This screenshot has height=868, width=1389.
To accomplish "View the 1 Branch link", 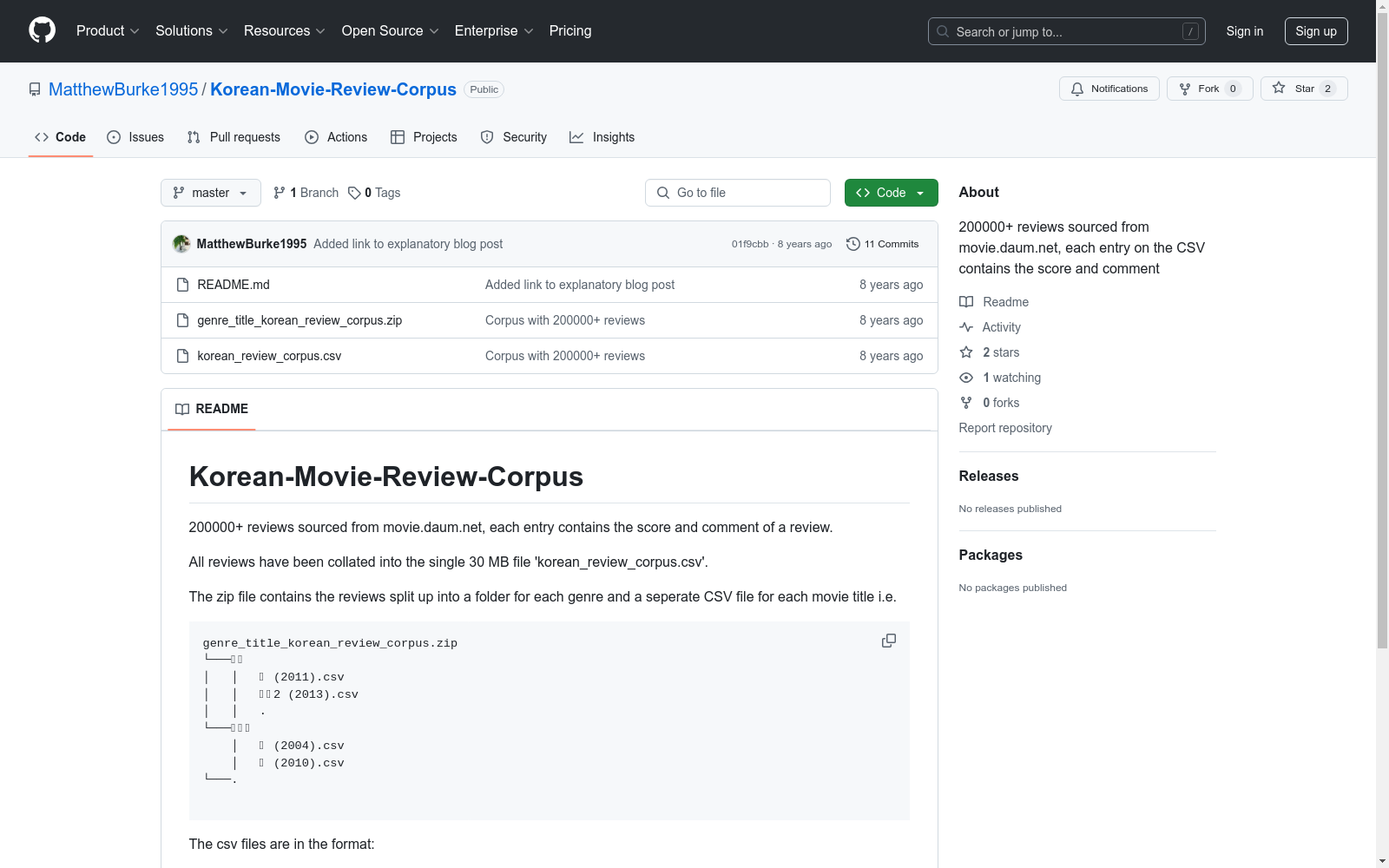I will click(306, 193).
